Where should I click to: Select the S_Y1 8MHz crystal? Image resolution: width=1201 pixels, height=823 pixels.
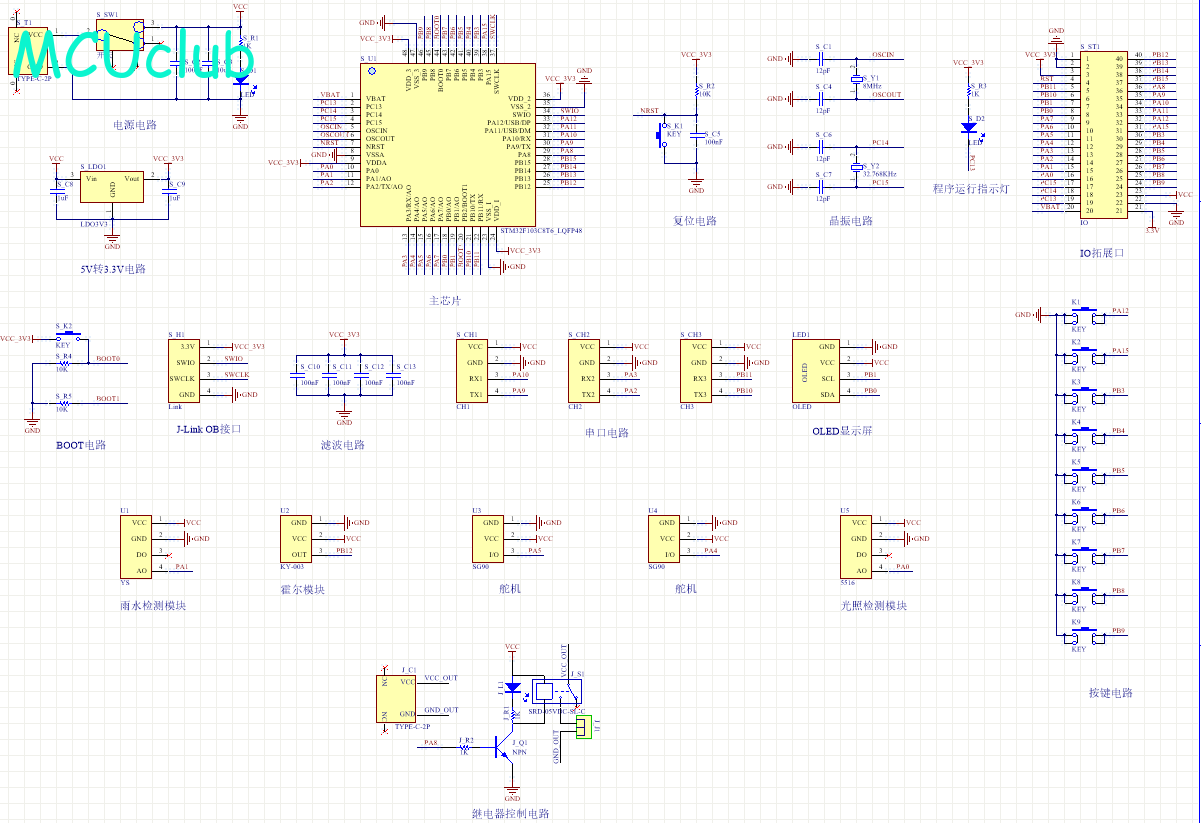[857, 80]
